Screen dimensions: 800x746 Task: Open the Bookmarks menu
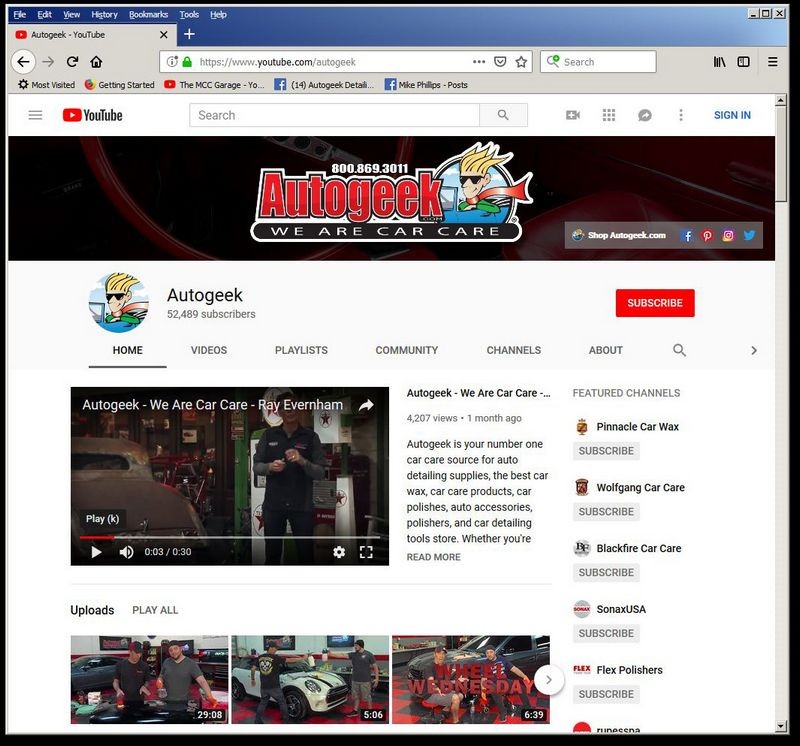pos(148,14)
